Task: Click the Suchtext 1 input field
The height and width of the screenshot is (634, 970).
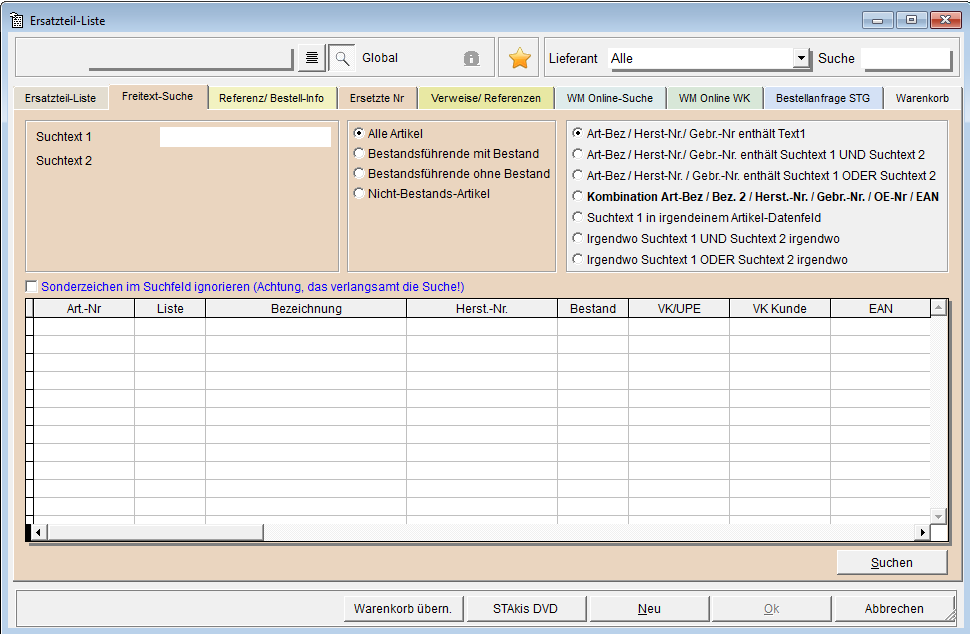Action: click(x=246, y=137)
